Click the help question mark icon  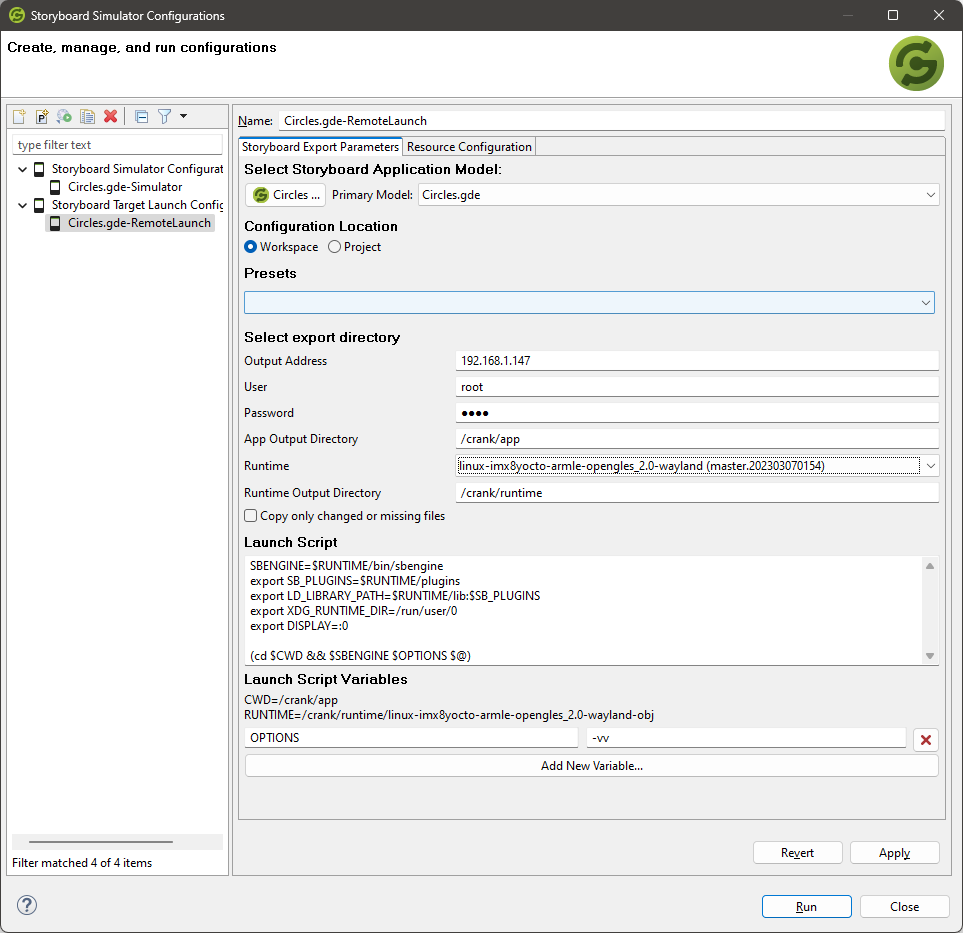tap(27, 905)
